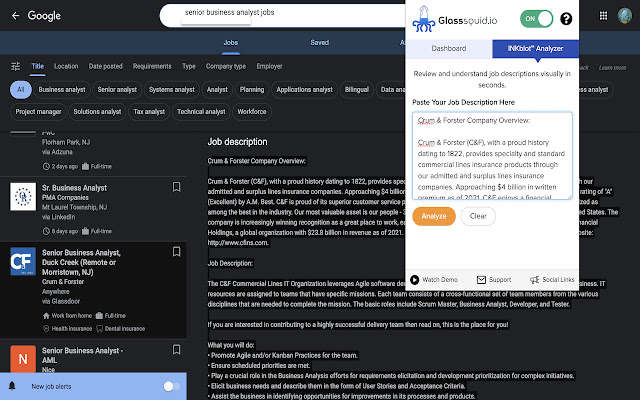Select the Systems analyst chip
Image resolution: width=640 pixels, height=400 pixels.
pyautogui.click(x=172, y=90)
